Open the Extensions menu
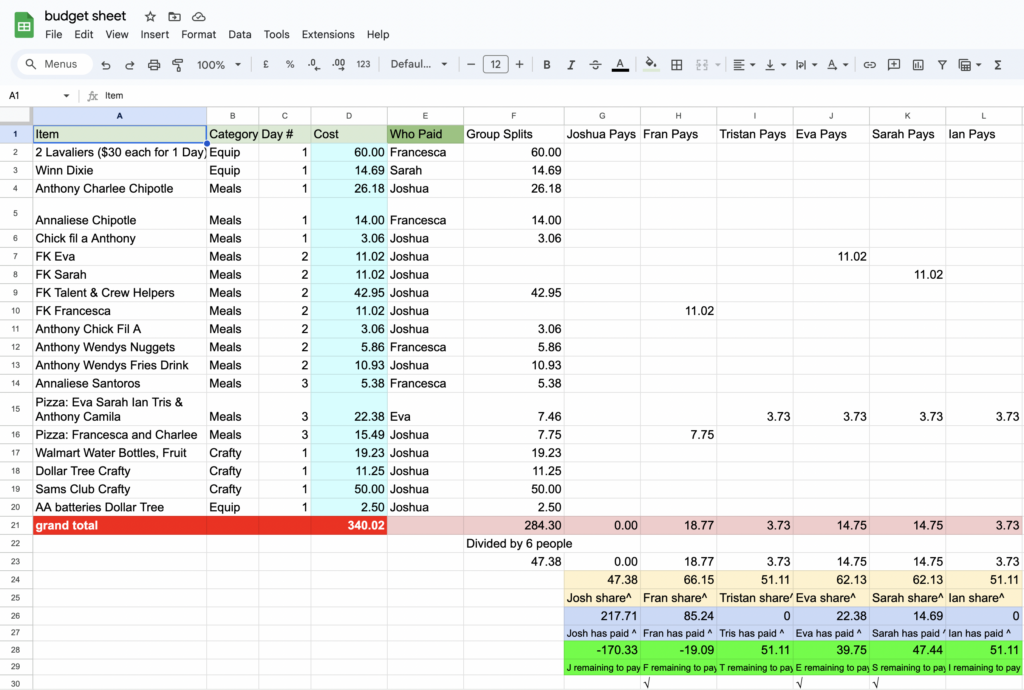The image size is (1024, 690). tap(328, 34)
